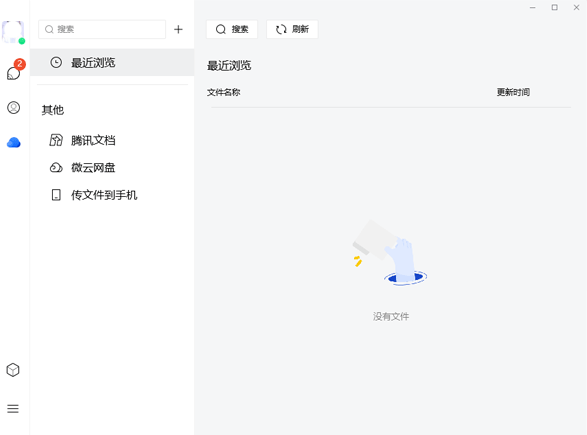
Task: Focus the left search input field
Action: coord(102,29)
